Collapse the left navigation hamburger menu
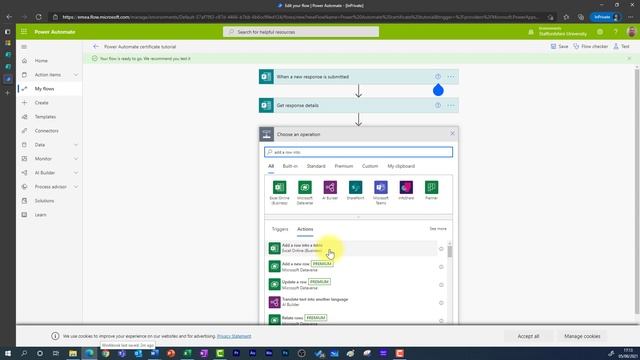 coord(24,47)
